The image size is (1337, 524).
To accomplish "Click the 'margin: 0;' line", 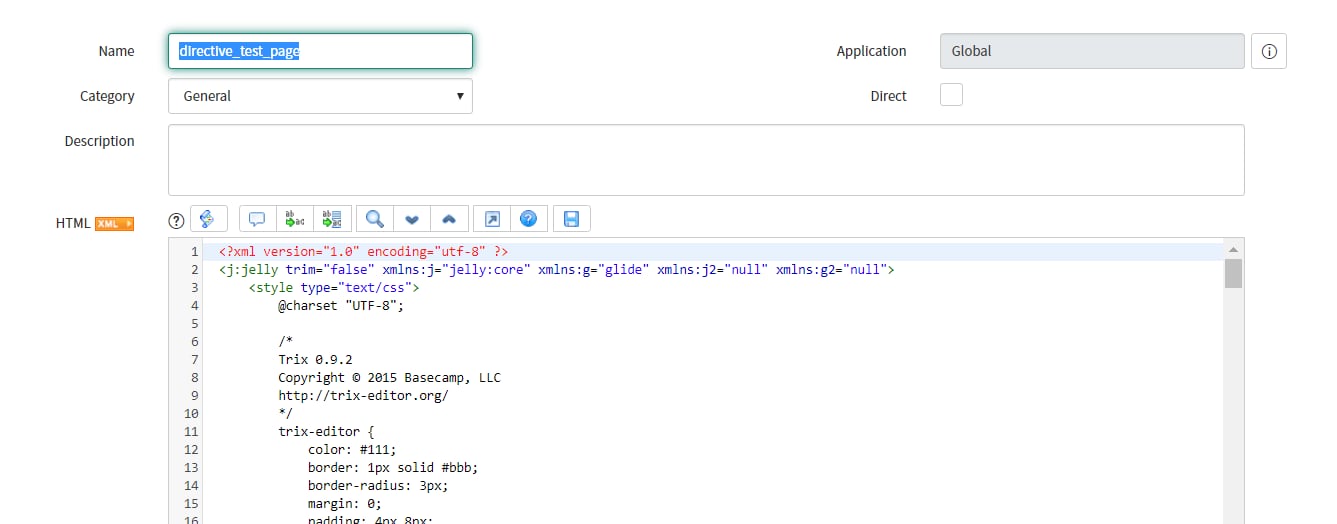I will point(345,503).
